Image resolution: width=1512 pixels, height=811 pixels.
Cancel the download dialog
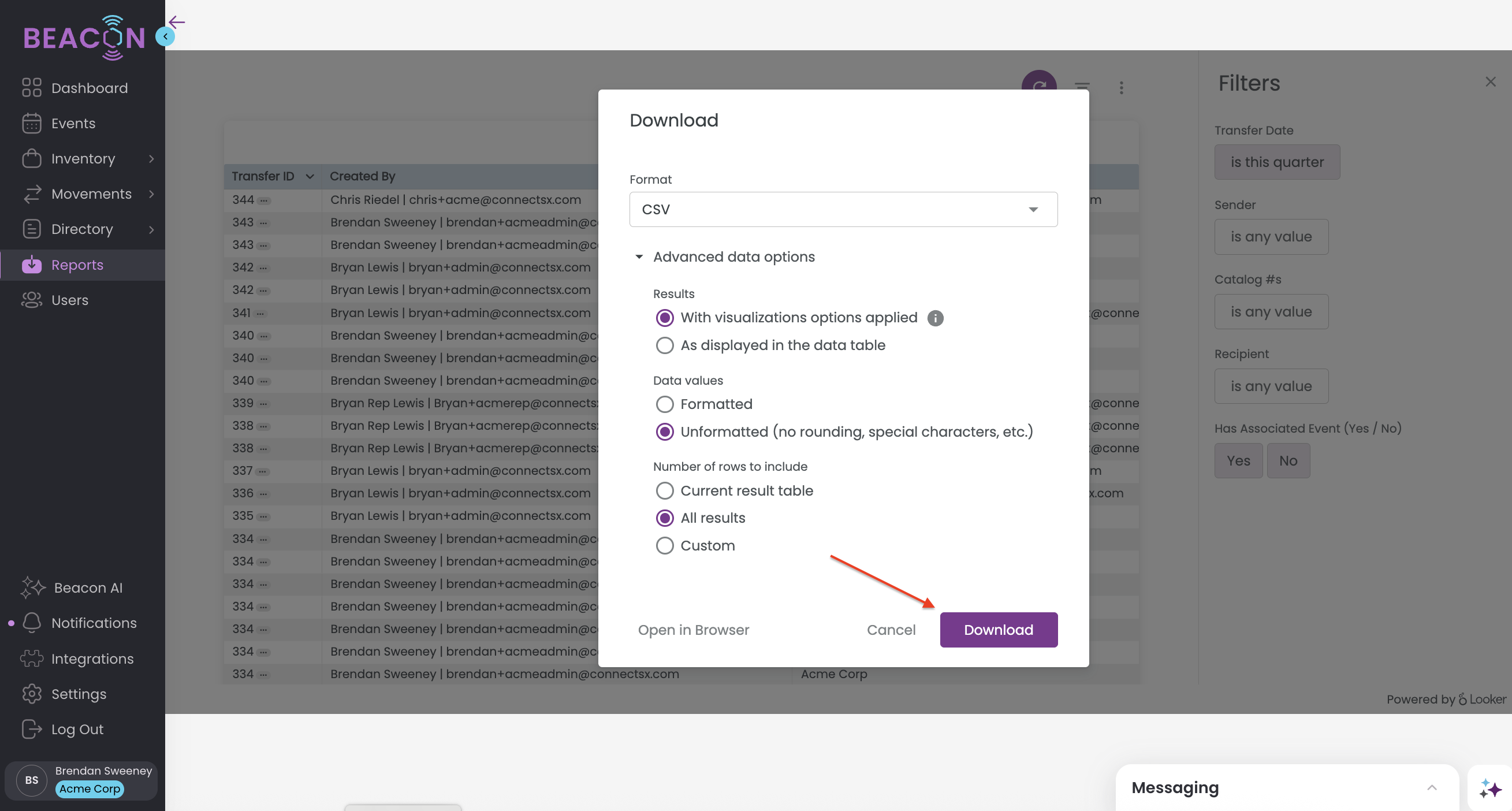pos(891,630)
